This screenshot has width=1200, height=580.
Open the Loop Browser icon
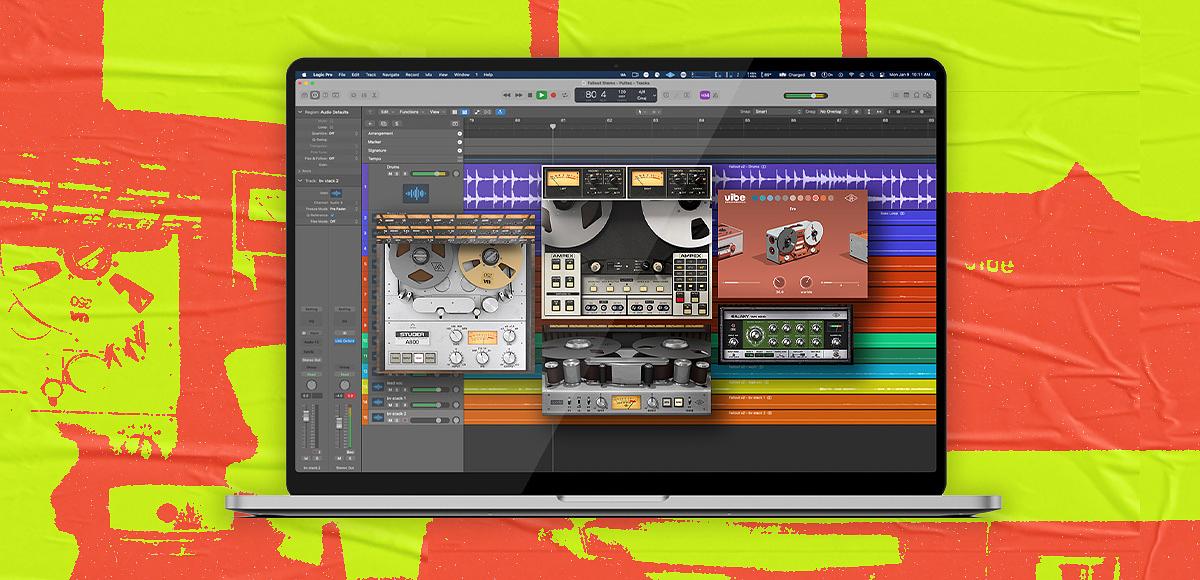[916, 95]
